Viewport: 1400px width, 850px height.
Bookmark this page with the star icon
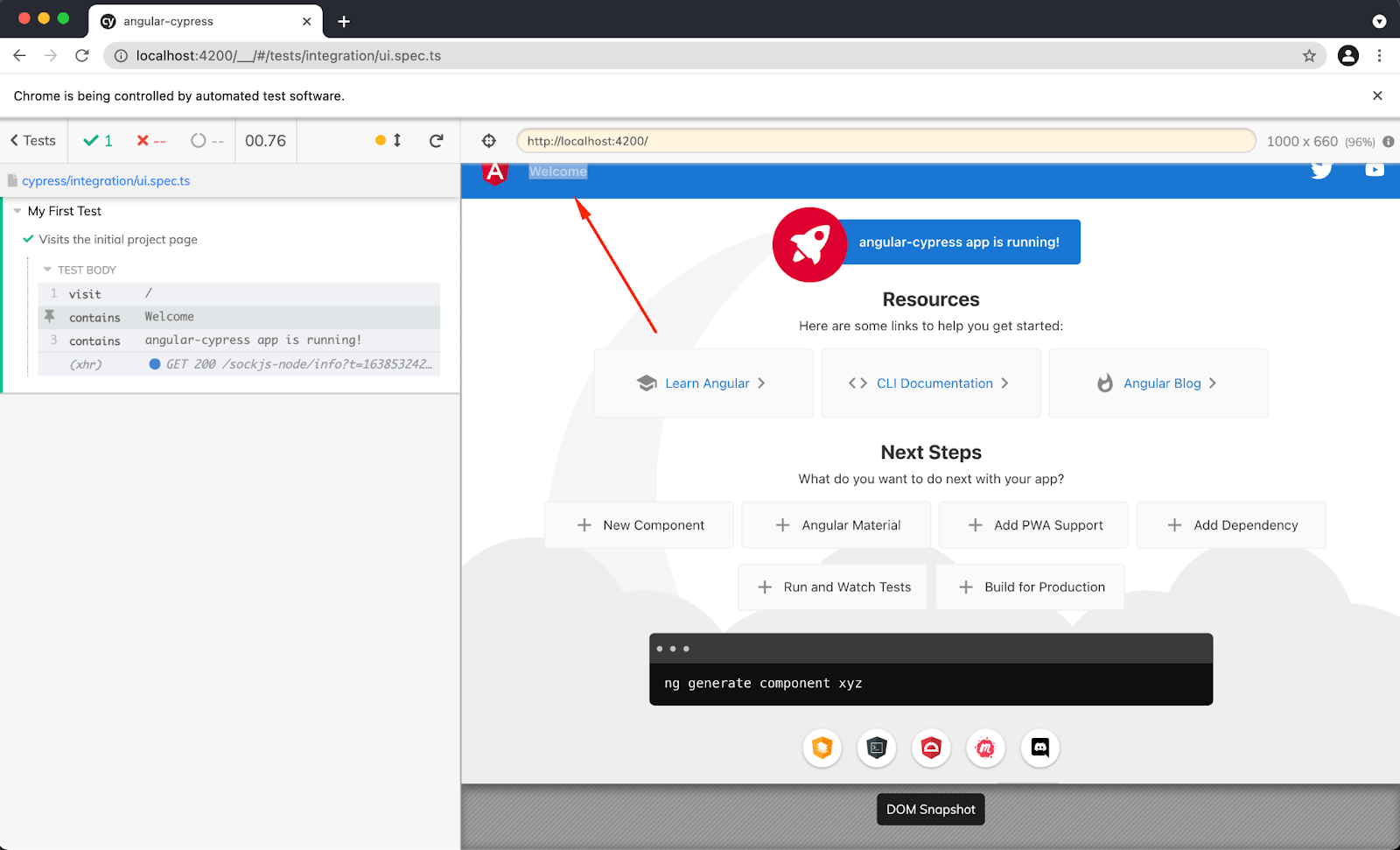tap(1309, 55)
